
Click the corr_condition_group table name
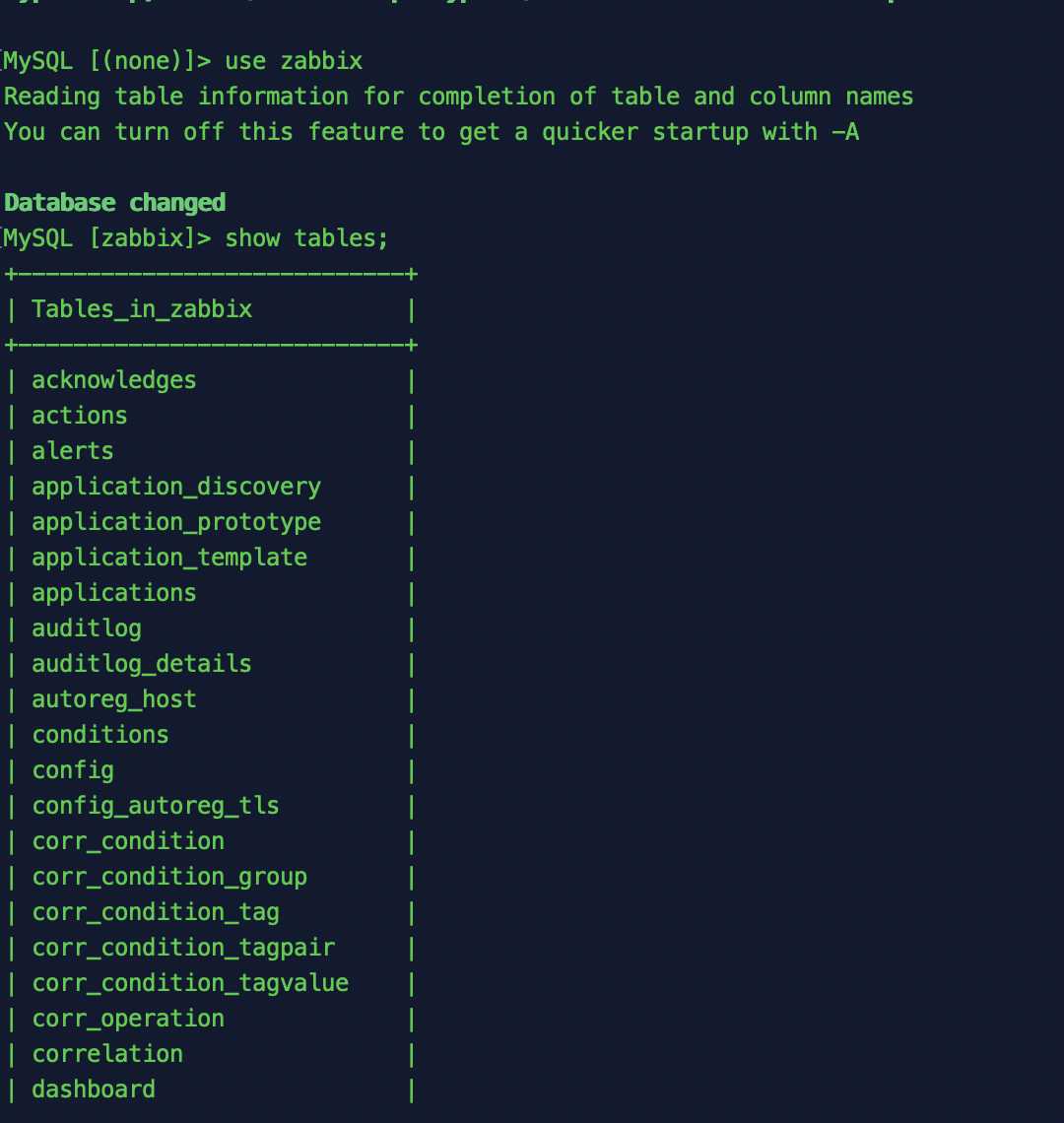[169, 877]
